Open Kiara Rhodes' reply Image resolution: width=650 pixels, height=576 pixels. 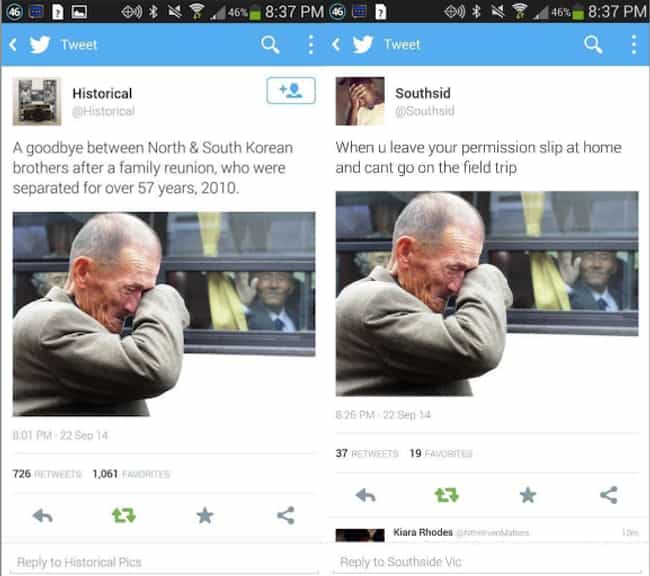pos(487,534)
